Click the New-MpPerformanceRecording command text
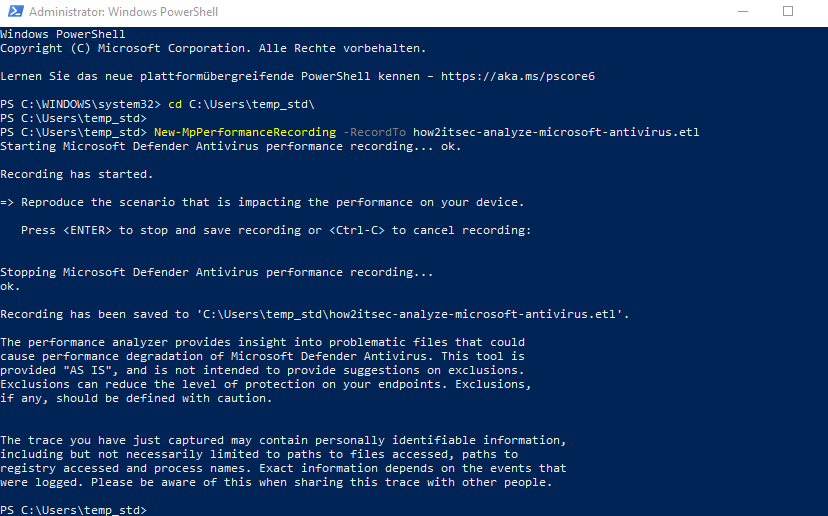The width and height of the screenshot is (828, 516). [245, 132]
